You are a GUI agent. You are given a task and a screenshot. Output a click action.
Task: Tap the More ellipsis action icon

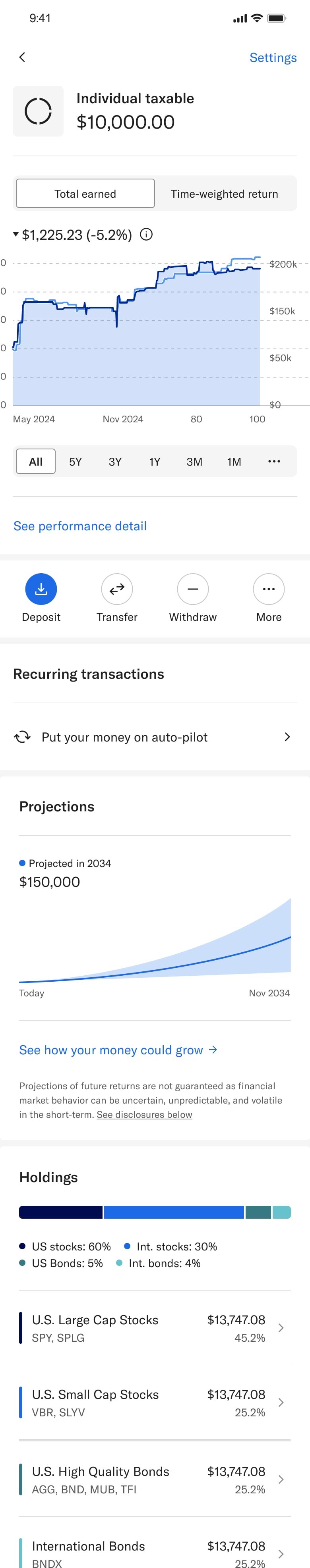click(269, 589)
